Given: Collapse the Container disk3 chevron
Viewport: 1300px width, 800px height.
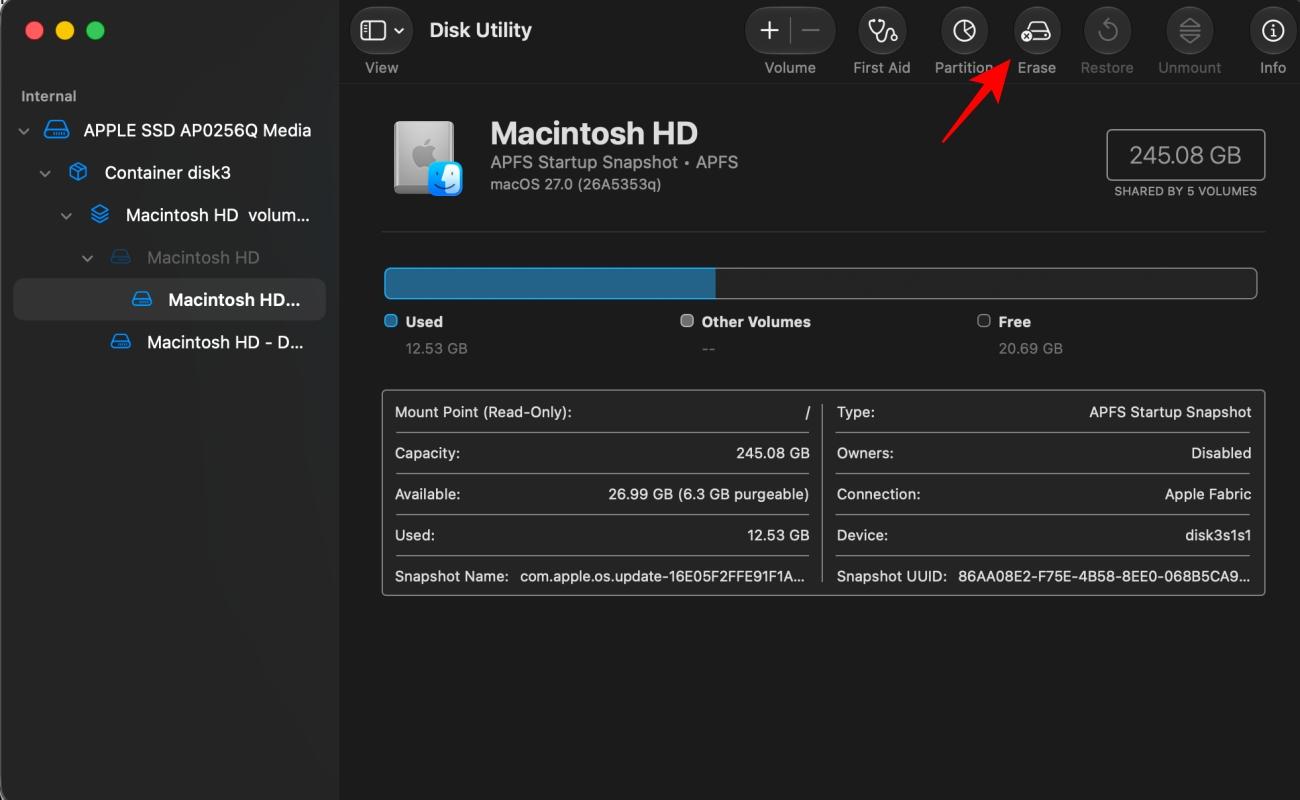Looking at the screenshot, I should coord(45,173).
